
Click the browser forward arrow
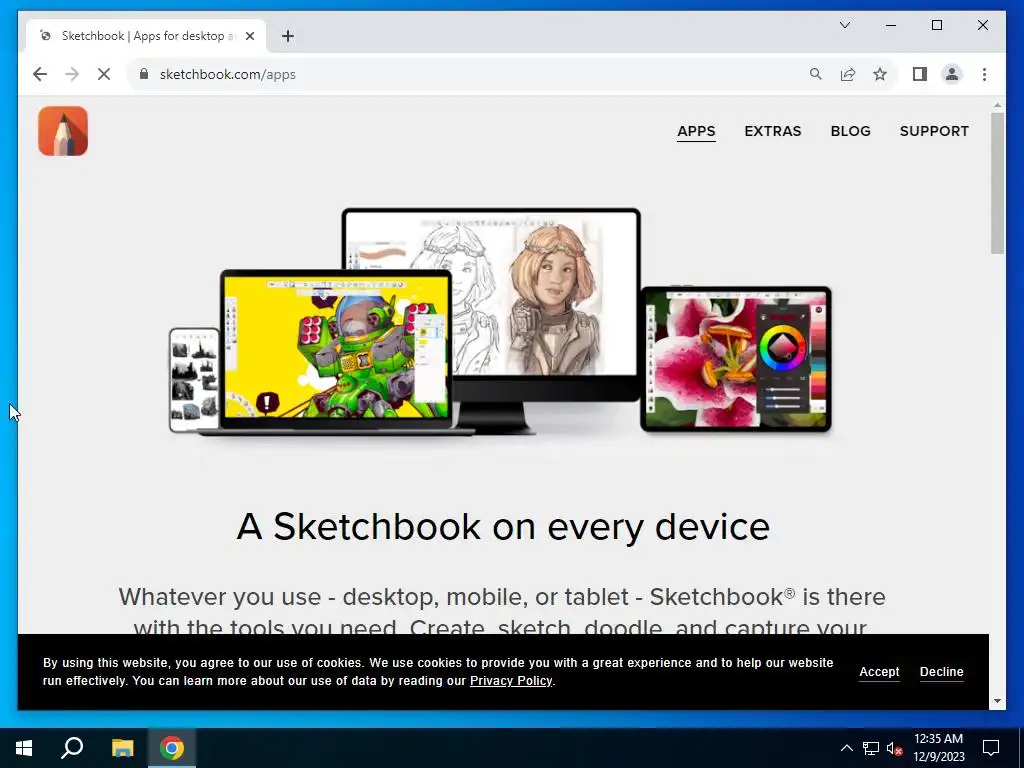(x=72, y=74)
